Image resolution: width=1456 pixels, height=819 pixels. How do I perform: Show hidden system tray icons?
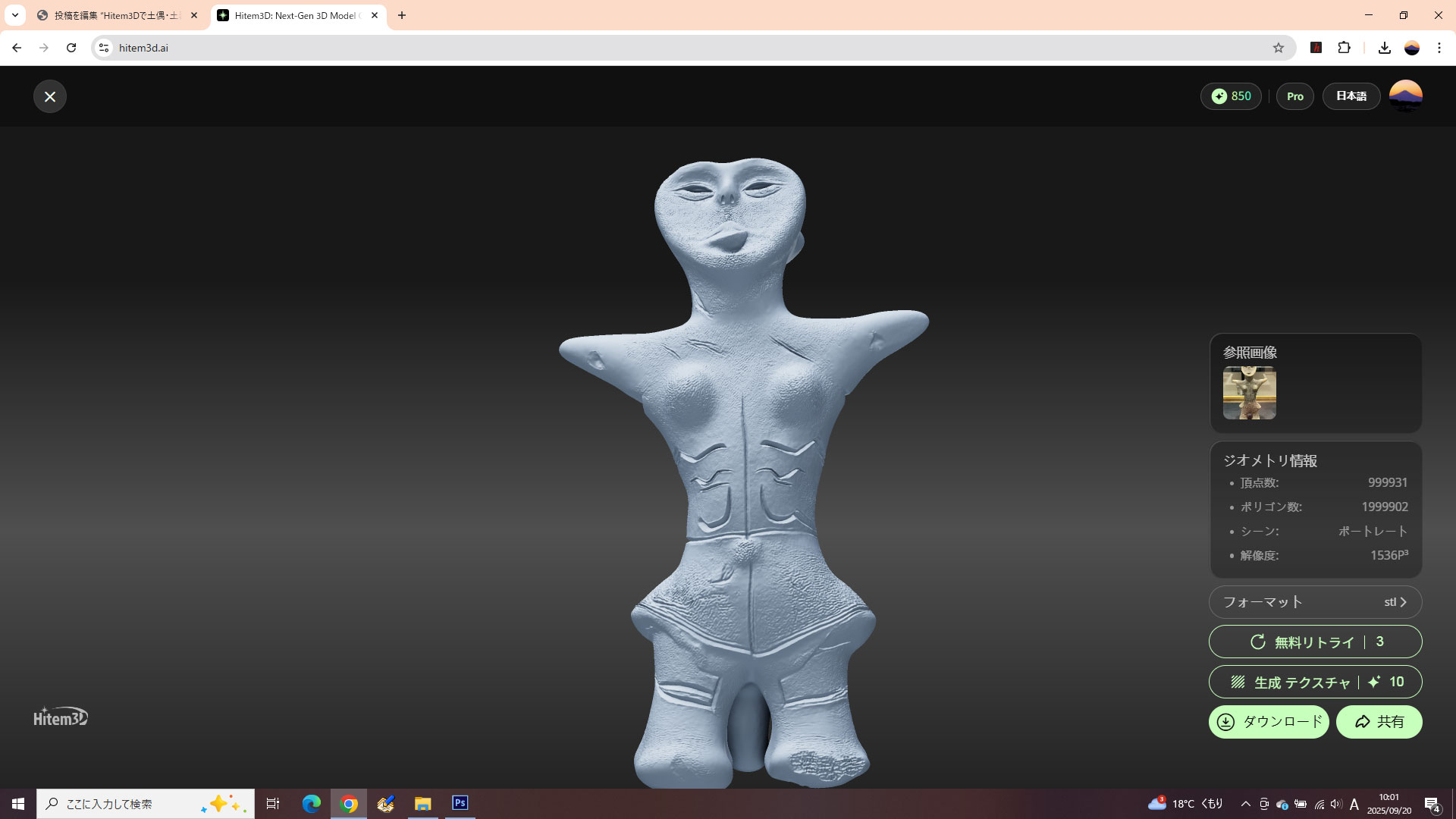pyautogui.click(x=1245, y=804)
